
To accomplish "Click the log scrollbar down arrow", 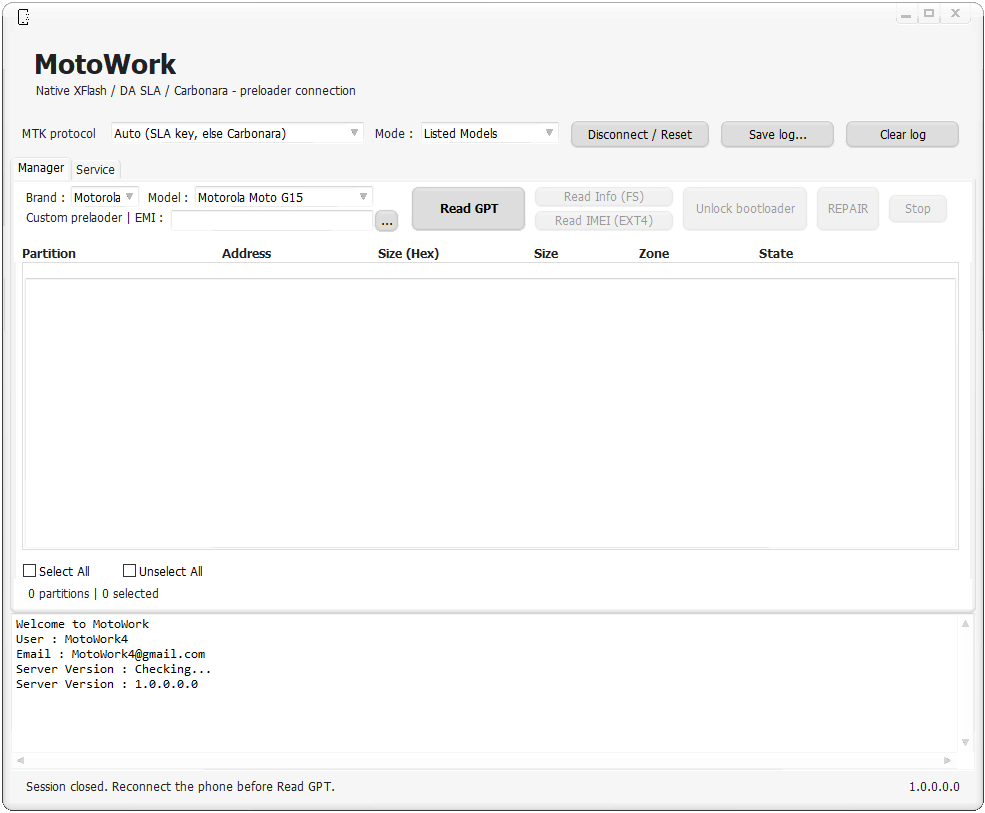I will coord(965,743).
